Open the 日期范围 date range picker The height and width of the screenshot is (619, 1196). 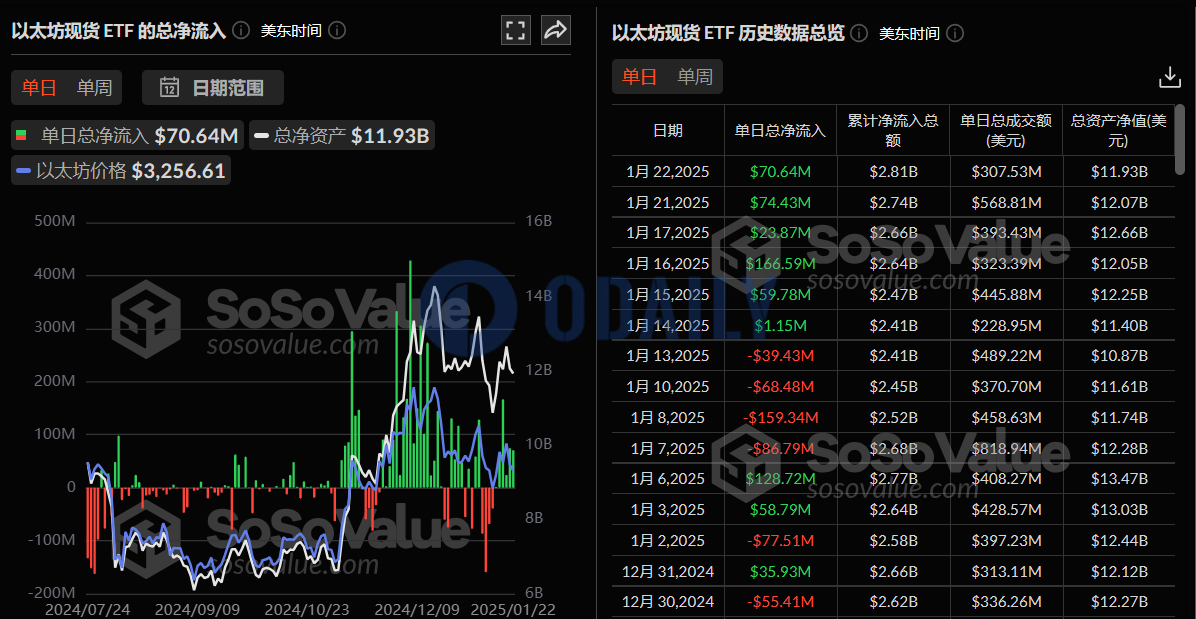[213, 88]
